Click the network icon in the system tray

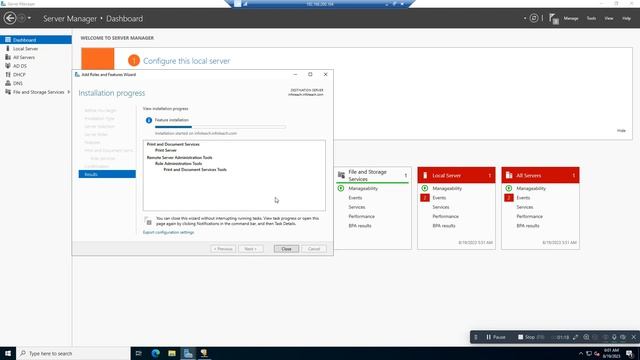pyautogui.click(x=589, y=353)
